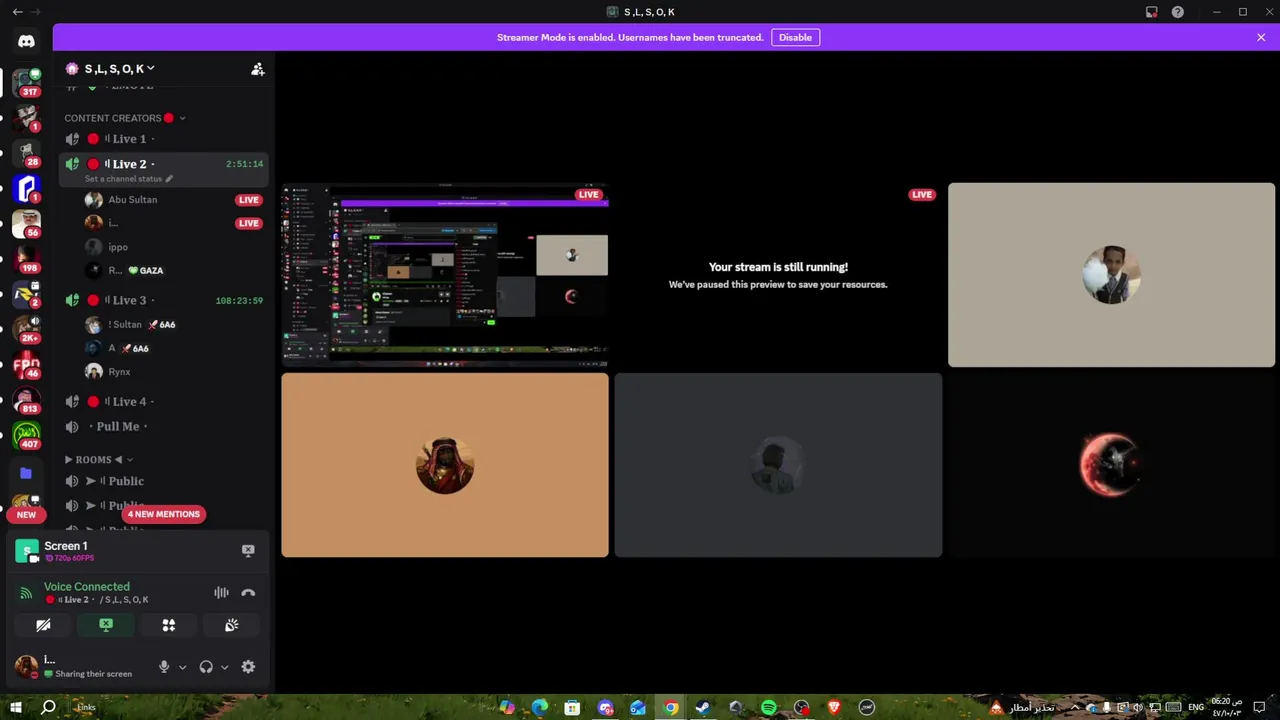Screen dimensions: 1280x720
Task: Open the server showing 2K+ badge
Action: (26, 329)
